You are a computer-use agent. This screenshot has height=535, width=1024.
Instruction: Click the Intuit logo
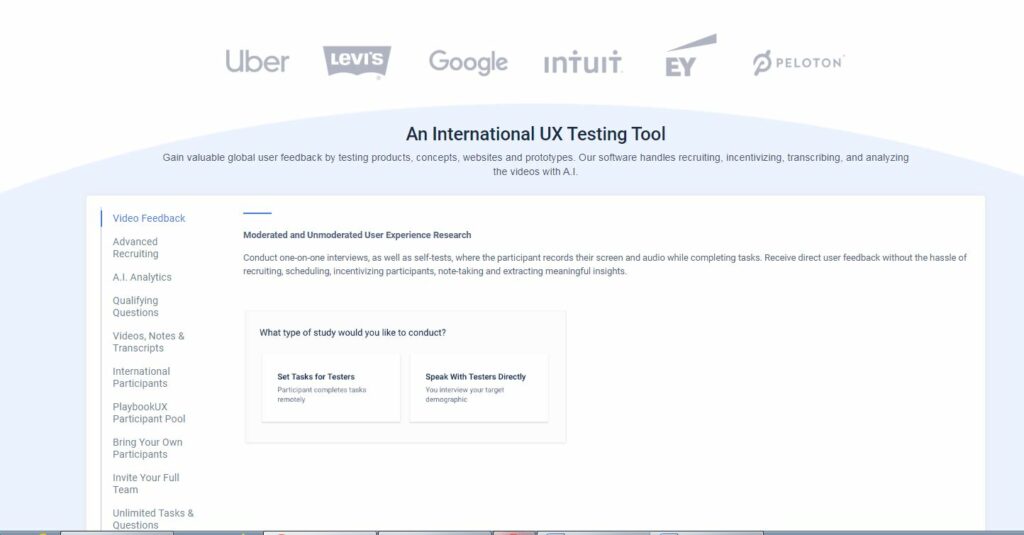(x=583, y=62)
